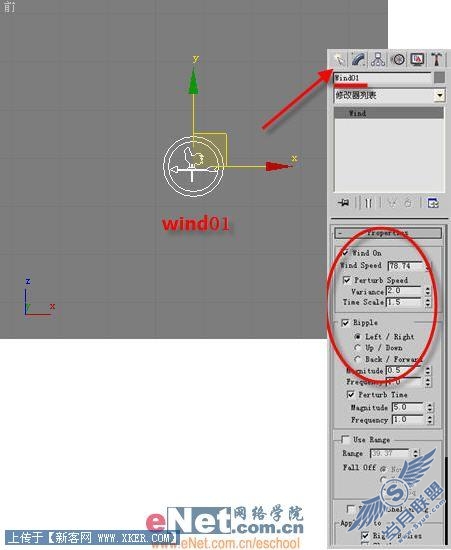Viewport: 451px width, 550px height.
Task: Enable the Use Range checkbox
Action: point(345,440)
